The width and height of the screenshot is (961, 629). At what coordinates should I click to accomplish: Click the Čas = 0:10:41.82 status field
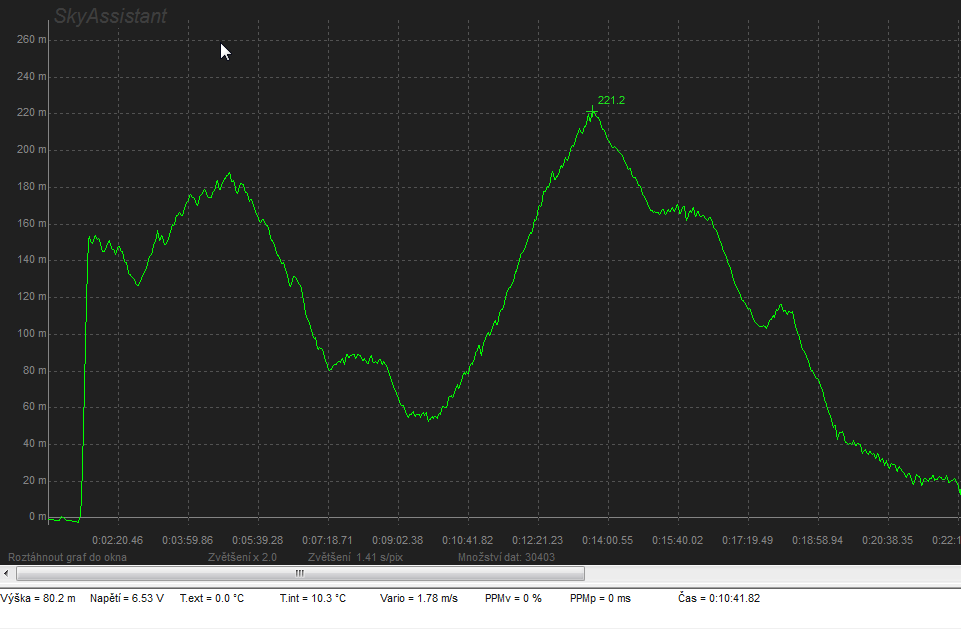[x=717, y=598]
